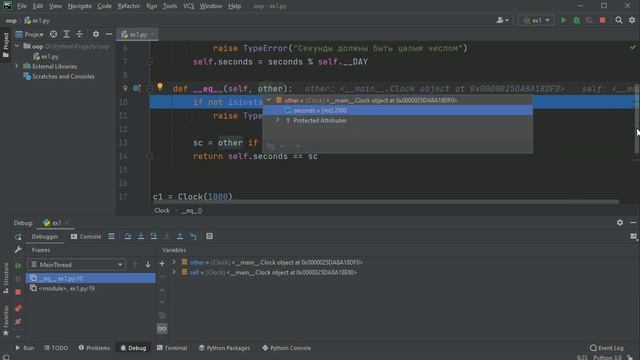Image resolution: width=640 pixels, height=360 pixels.
Task: Stop debugging with sidebar red square
Action: [18, 292]
